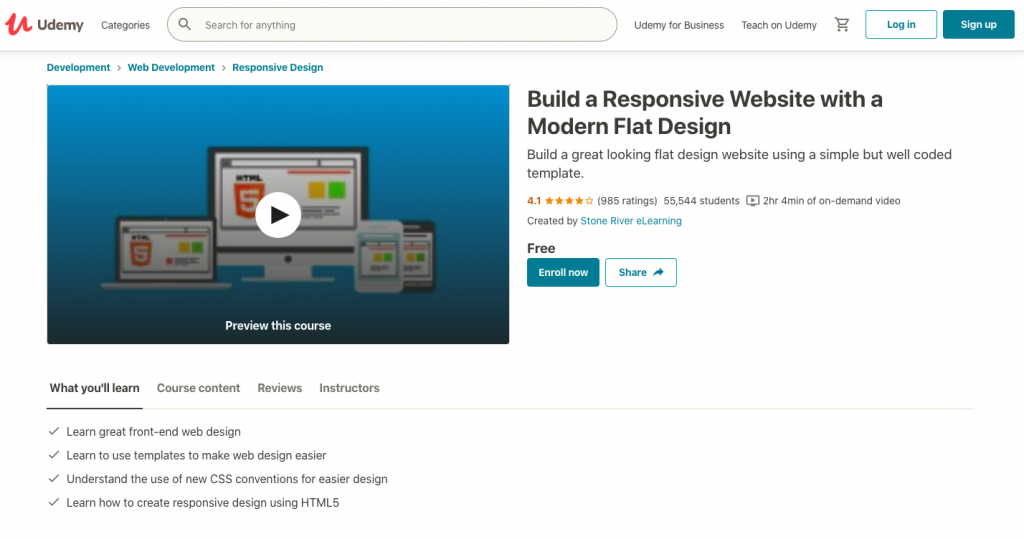Click the Enroll now button

[x=563, y=272]
